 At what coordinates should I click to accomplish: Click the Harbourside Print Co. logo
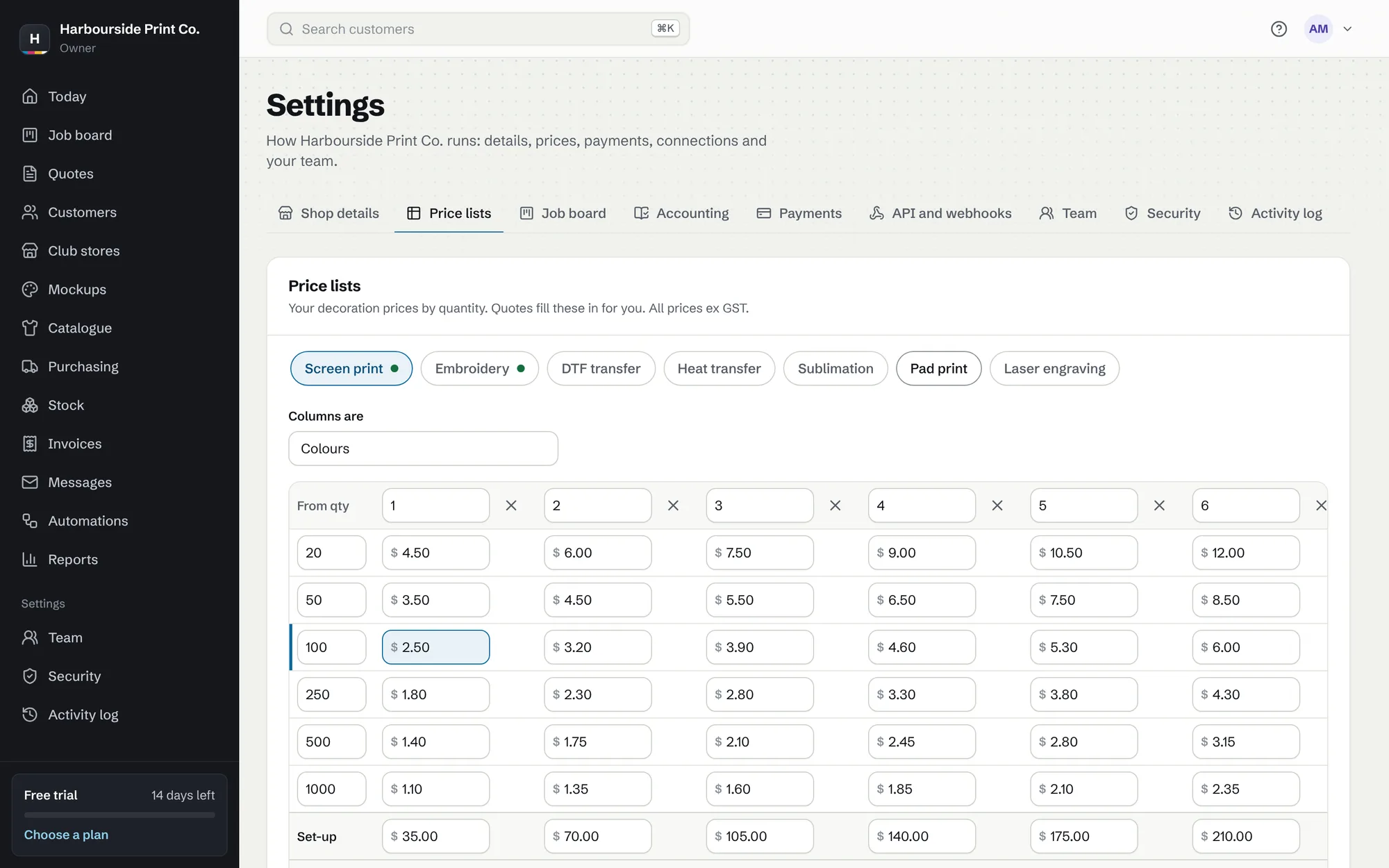pos(34,39)
